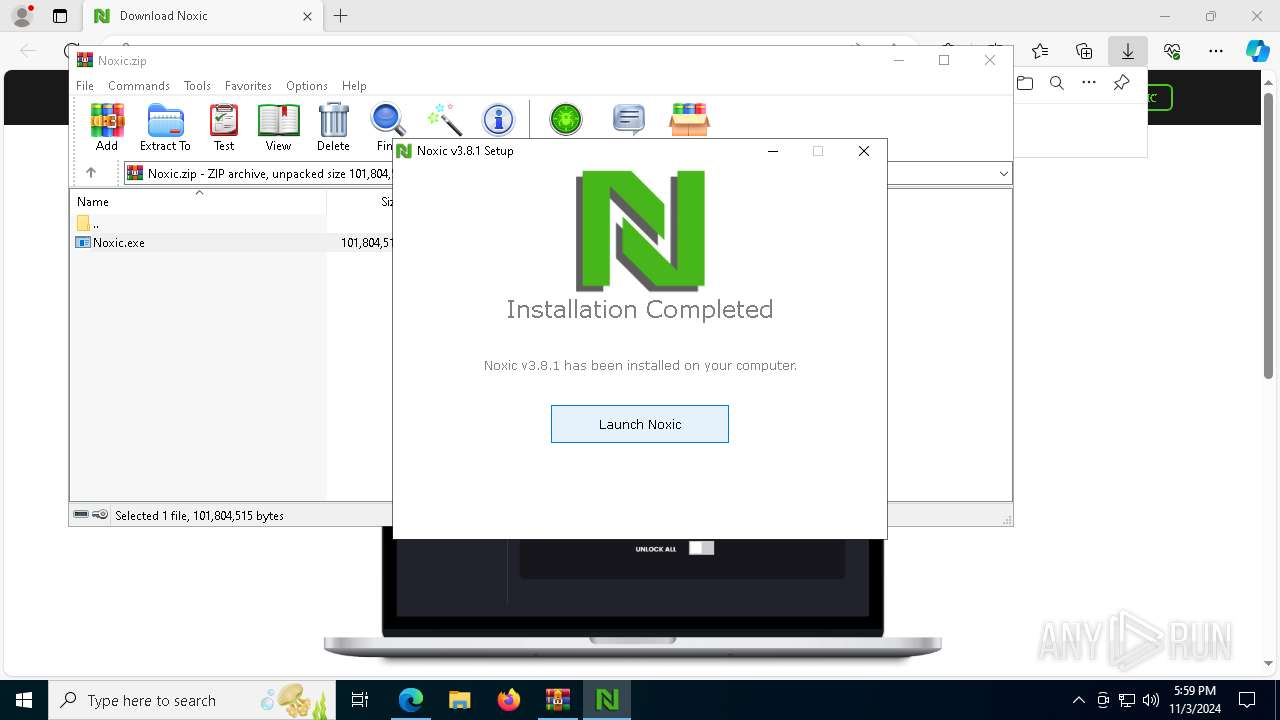Click the Comment speech bubble icon

(628, 120)
